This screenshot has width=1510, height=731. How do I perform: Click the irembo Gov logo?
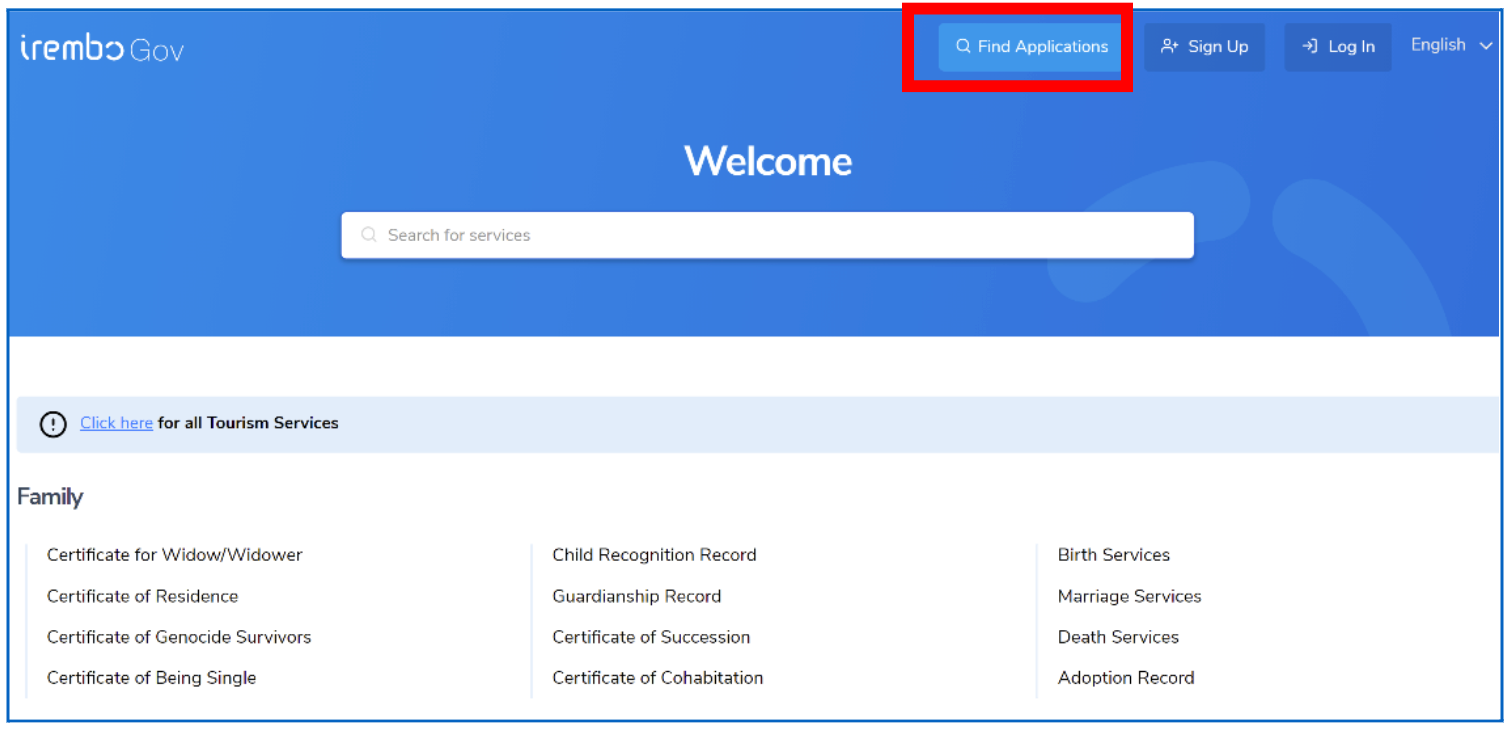click(x=101, y=45)
